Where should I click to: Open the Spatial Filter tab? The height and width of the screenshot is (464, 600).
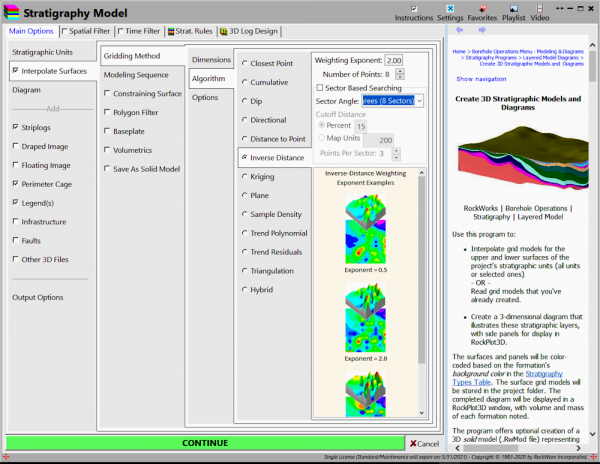(86, 31)
